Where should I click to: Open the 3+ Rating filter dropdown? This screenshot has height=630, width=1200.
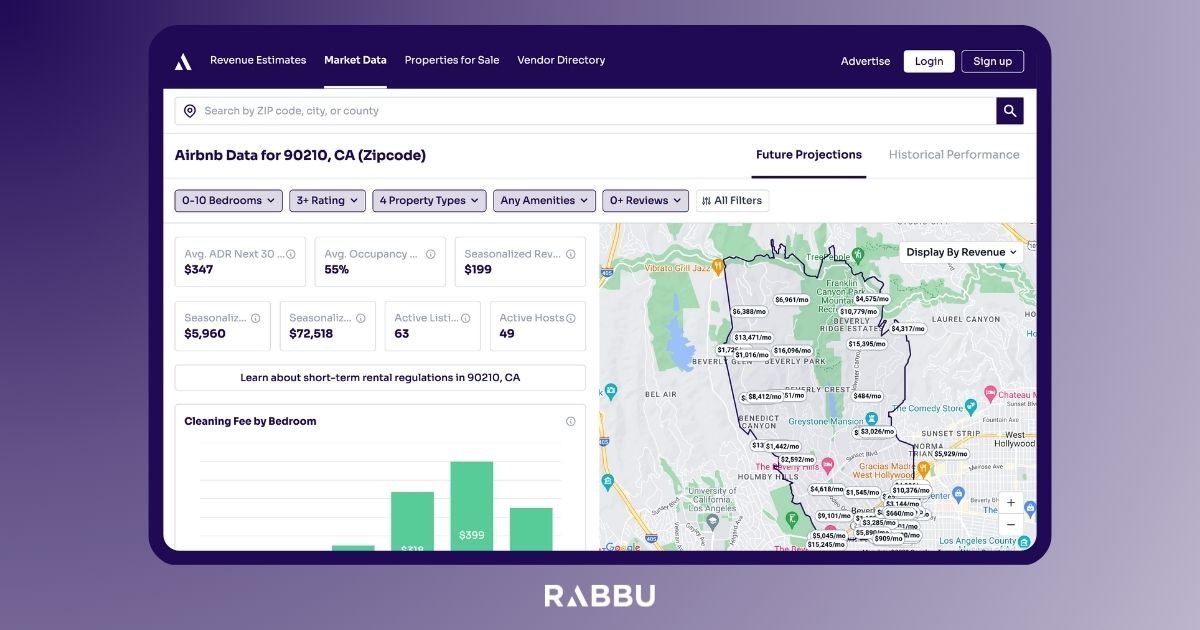[x=327, y=201]
